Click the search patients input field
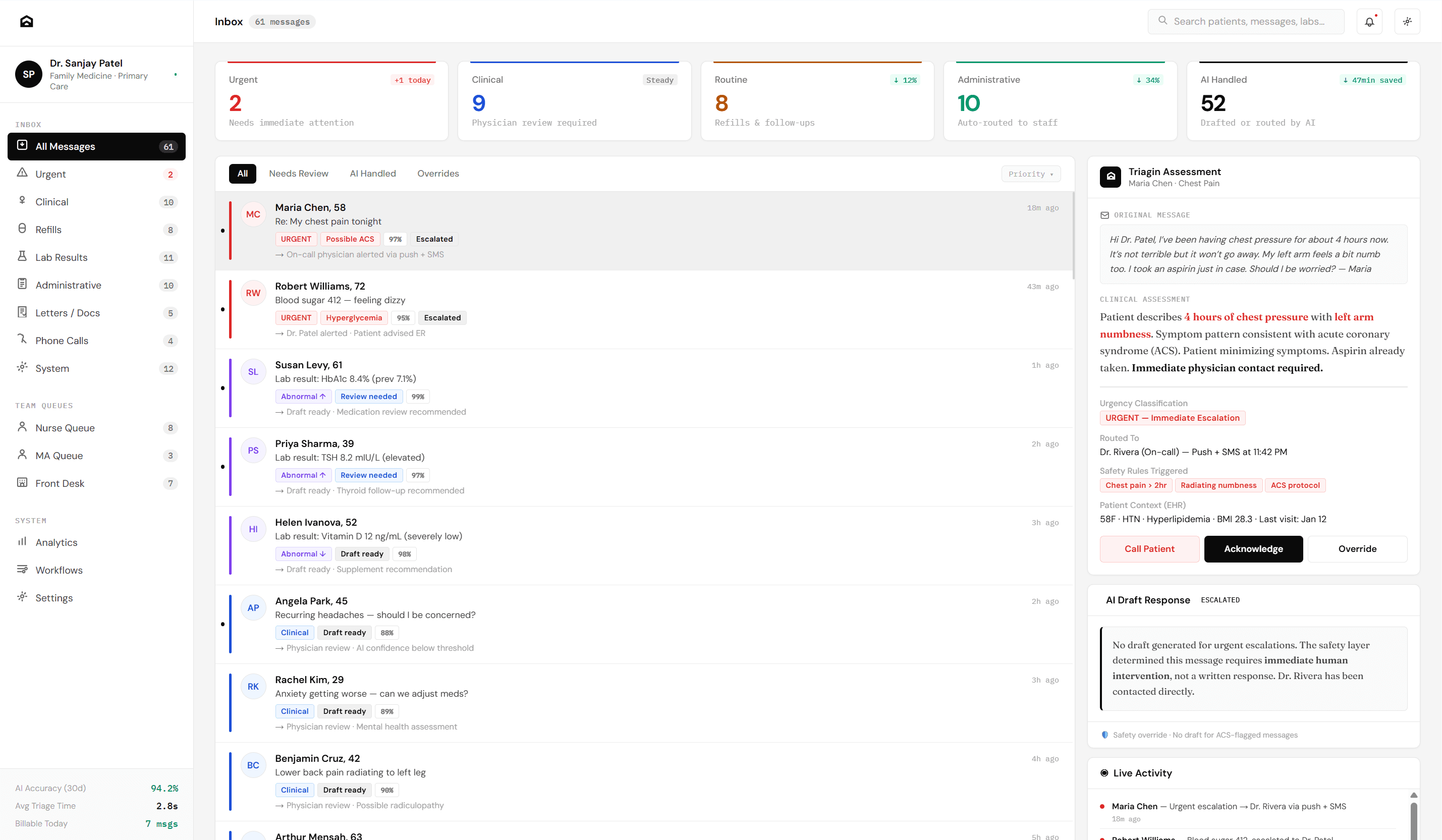Screen dimensions: 1442x840 coord(1247,22)
